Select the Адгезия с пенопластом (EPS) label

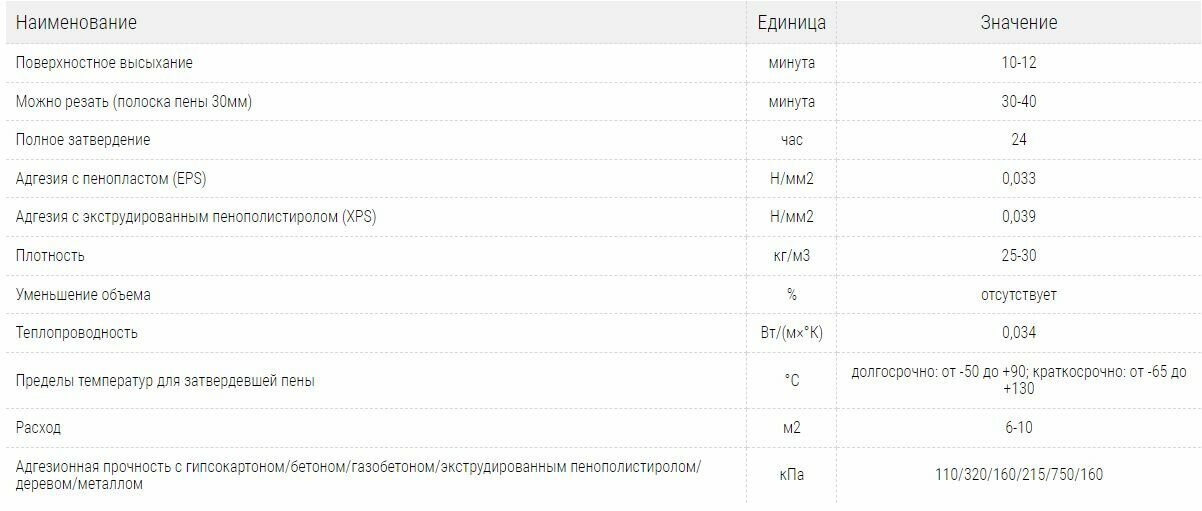pos(111,178)
